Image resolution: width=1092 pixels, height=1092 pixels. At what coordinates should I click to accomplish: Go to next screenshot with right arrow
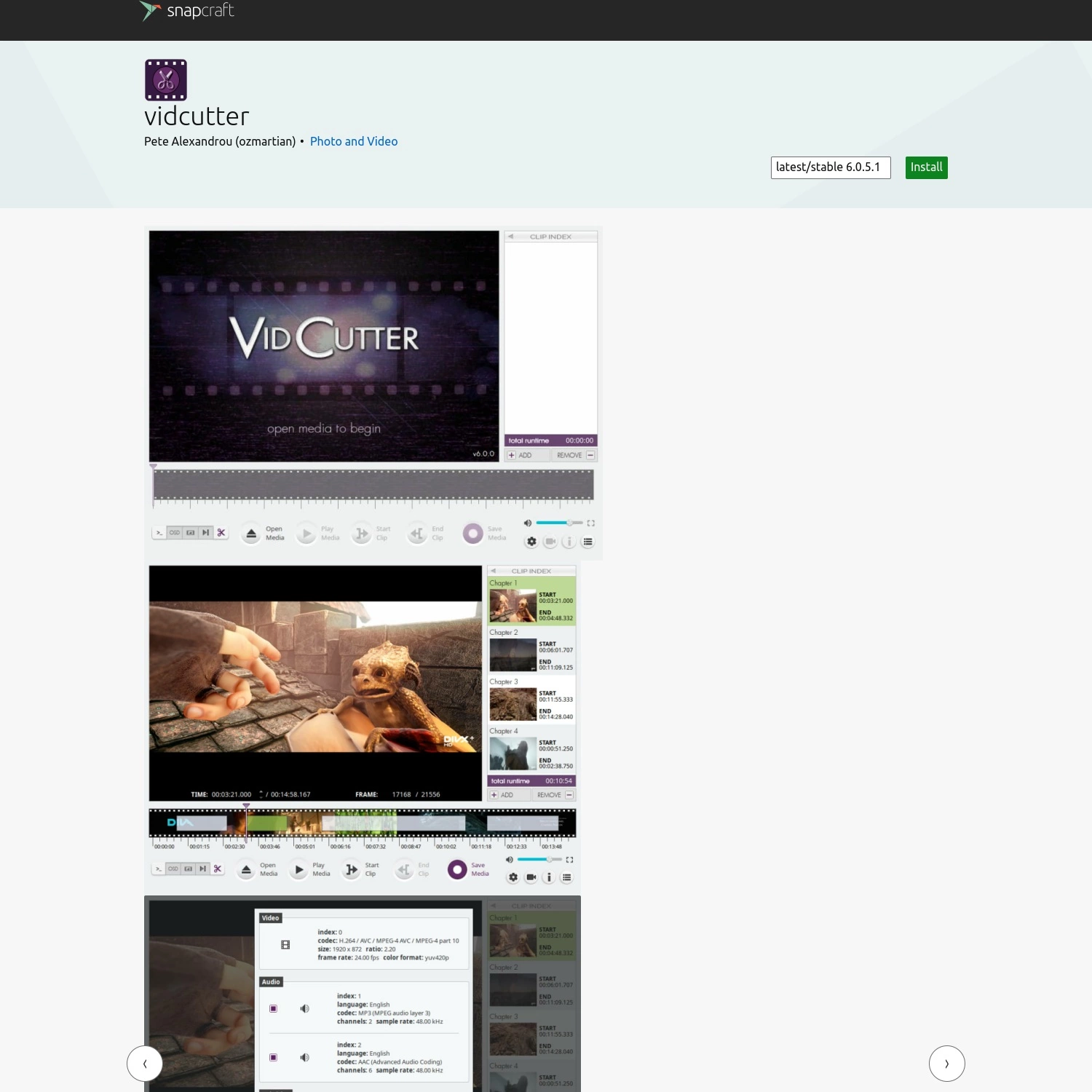947,1064
